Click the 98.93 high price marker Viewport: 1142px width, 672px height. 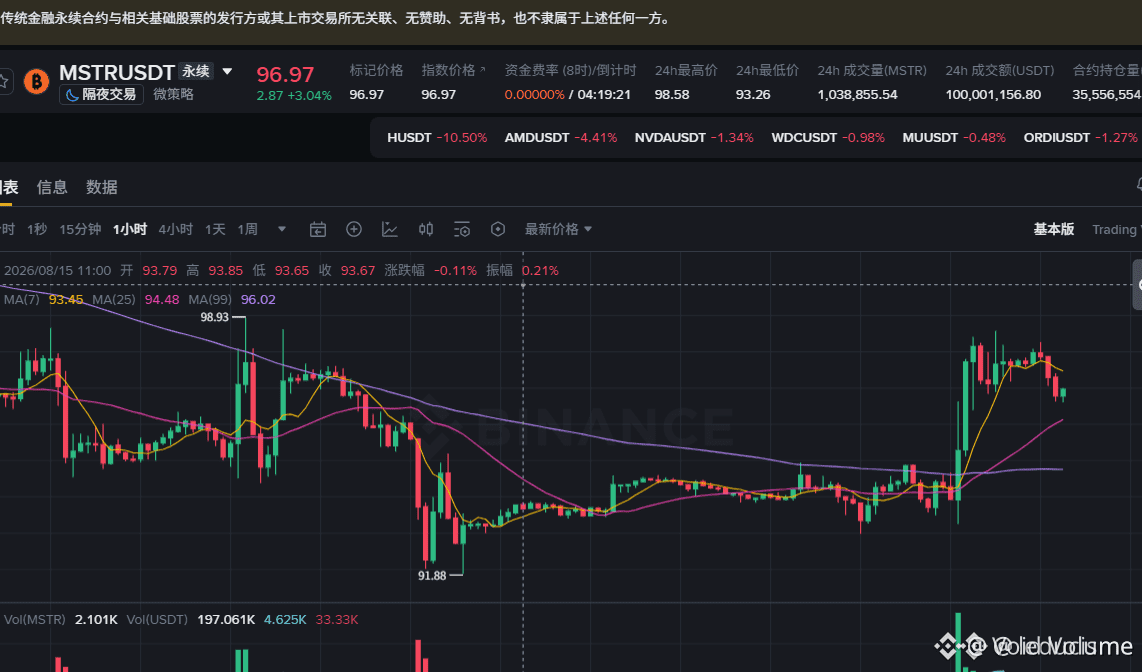click(214, 317)
